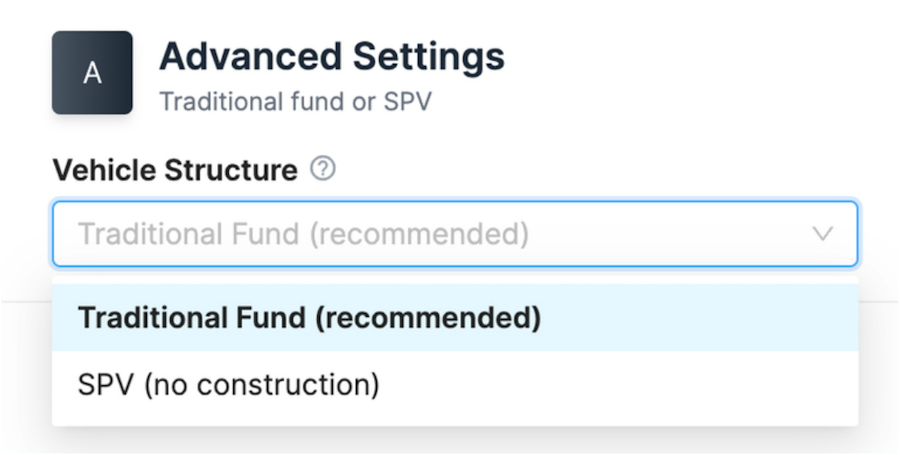The image size is (900, 455).
Task: Click the circled question mark next to Vehicle Structure
Action: click(323, 169)
